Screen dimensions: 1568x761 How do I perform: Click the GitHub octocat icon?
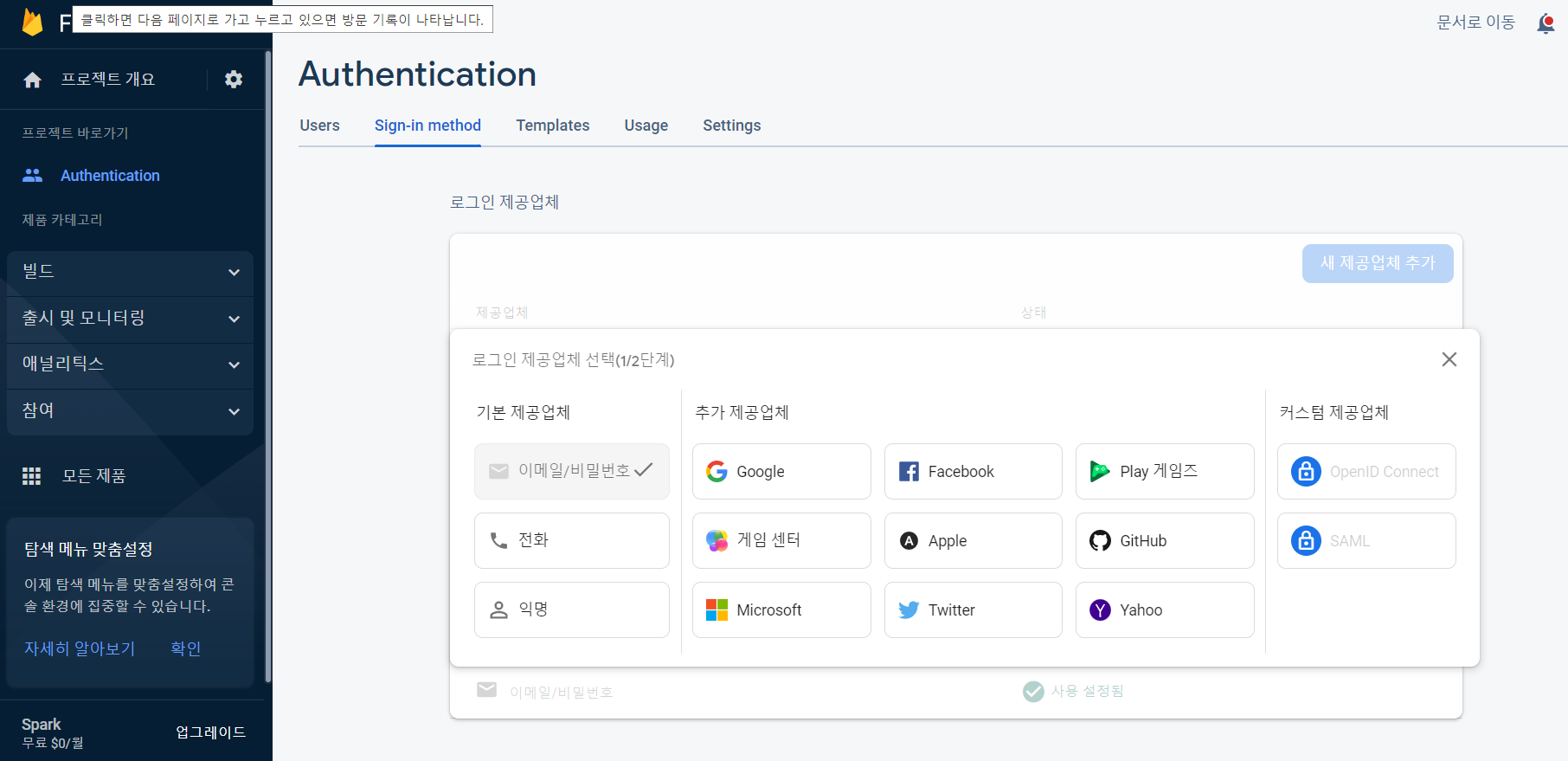pyautogui.click(x=1100, y=540)
